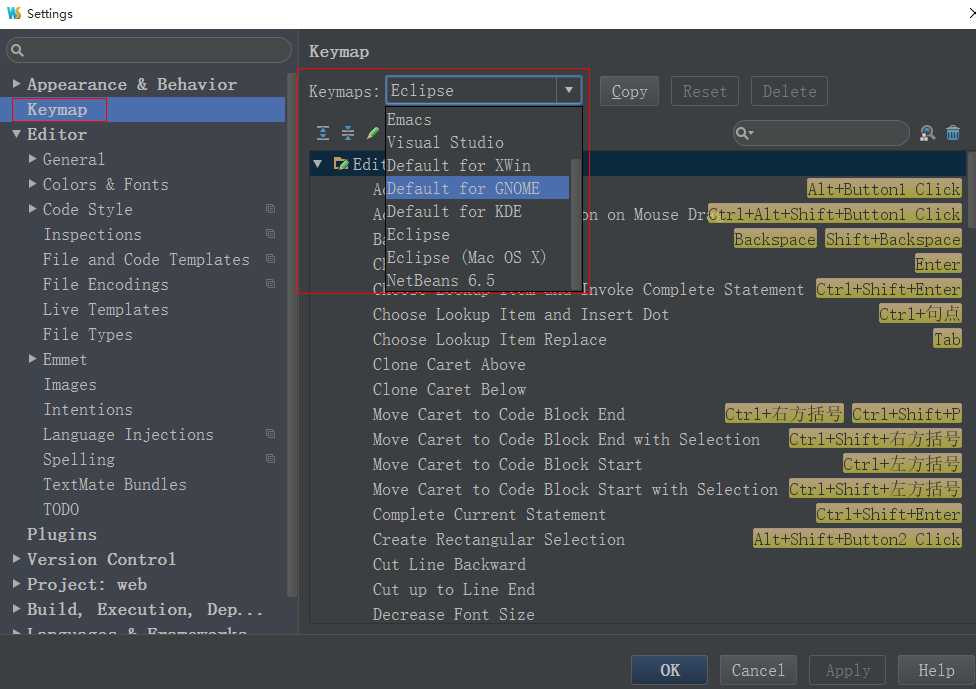Open TextMate Bundles settings

[115, 484]
